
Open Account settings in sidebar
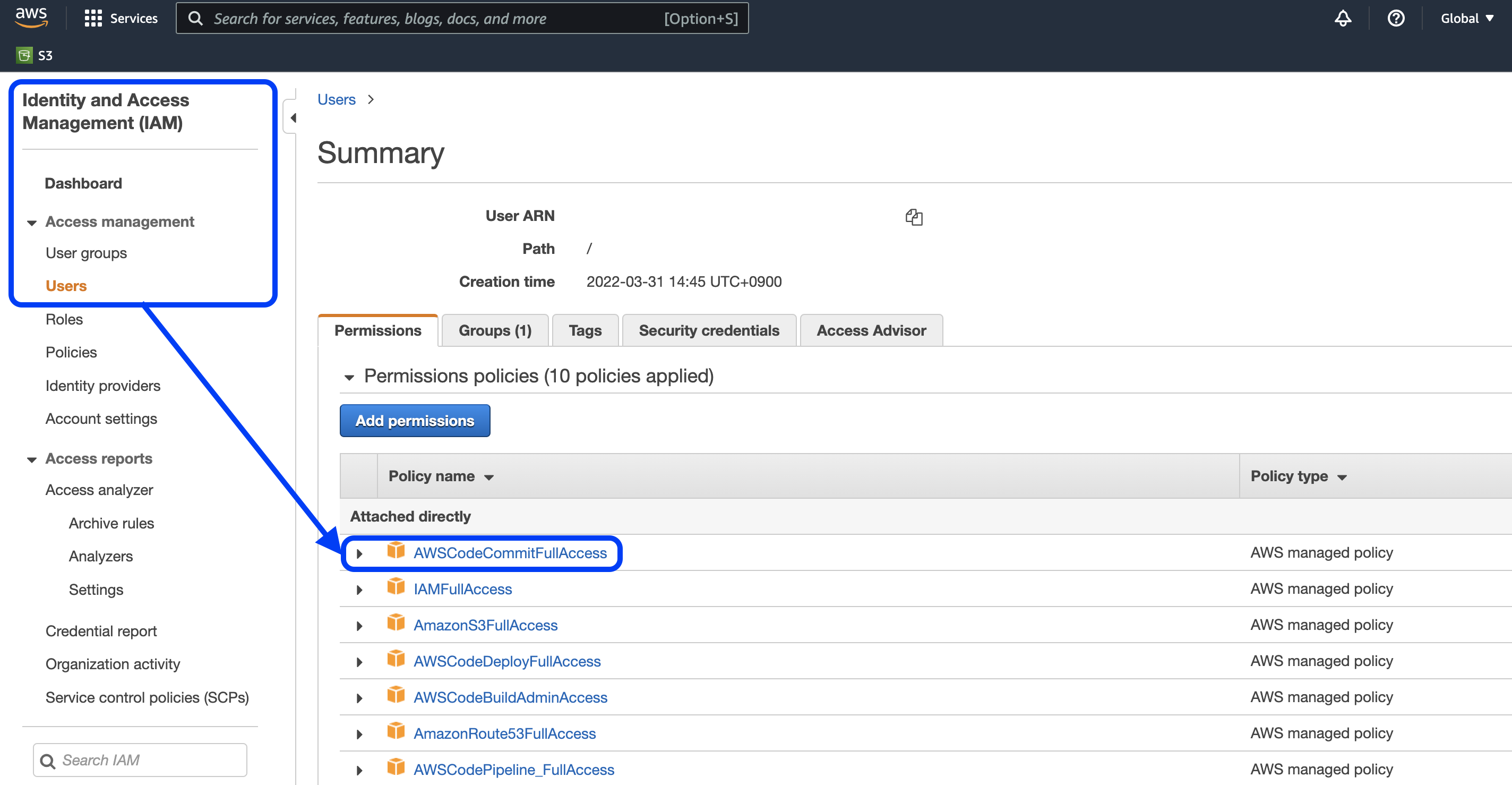(x=101, y=419)
